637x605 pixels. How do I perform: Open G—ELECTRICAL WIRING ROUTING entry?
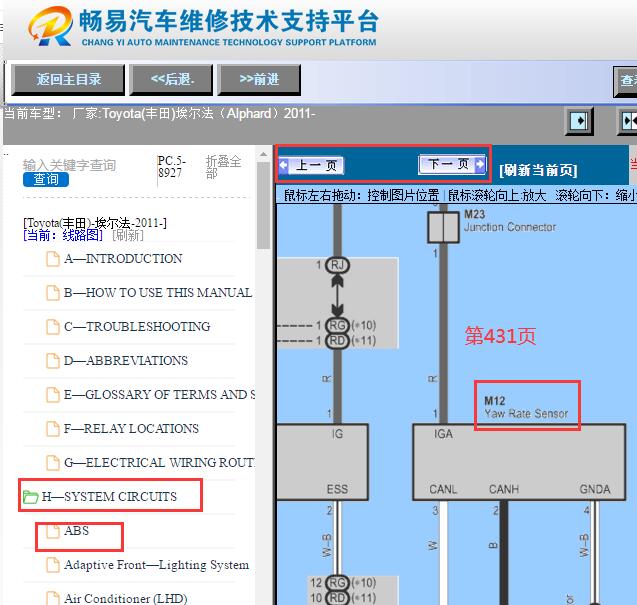click(160, 463)
